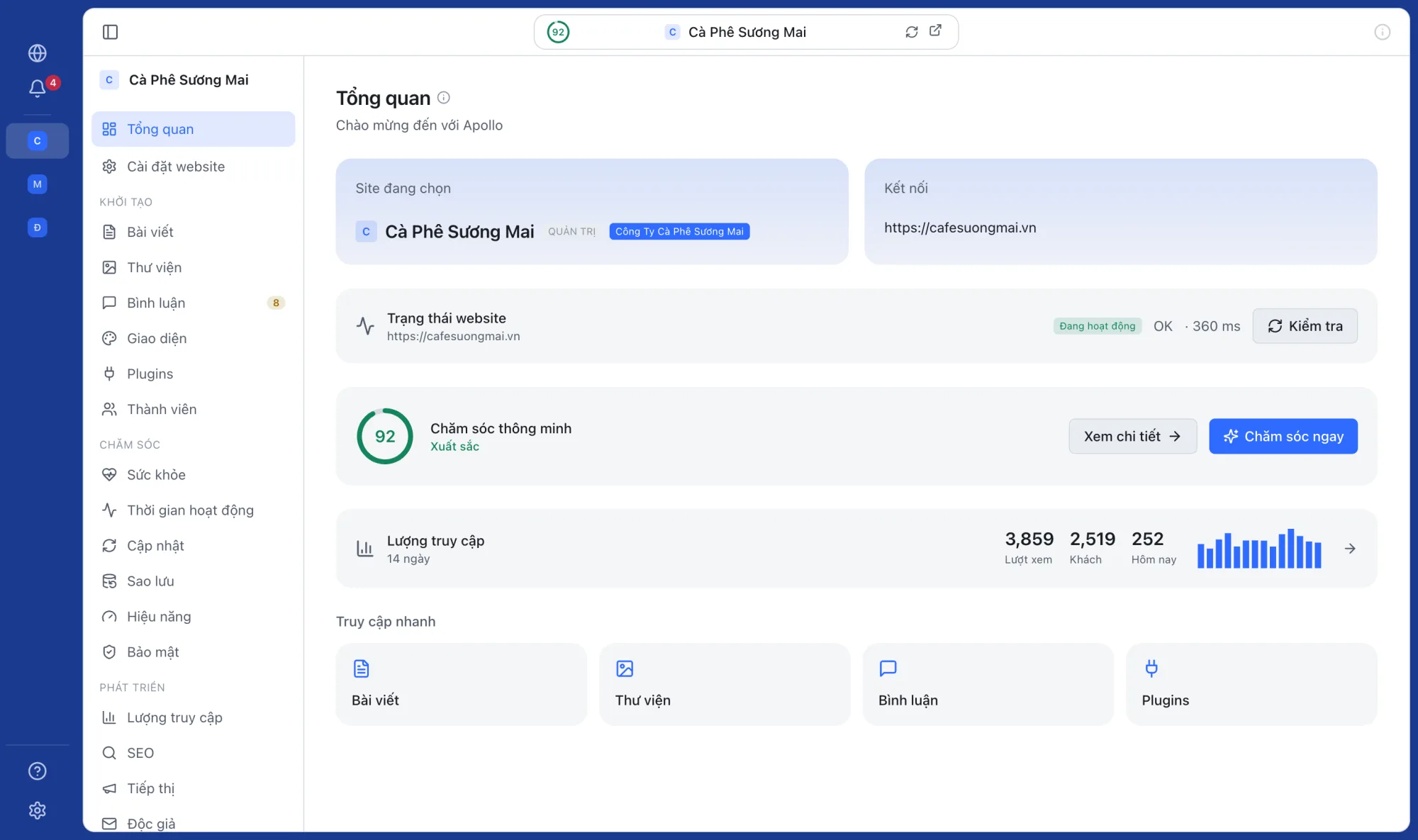The image size is (1418, 840).
Task: Open Bảo mật in sidebar
Action: 194,652
